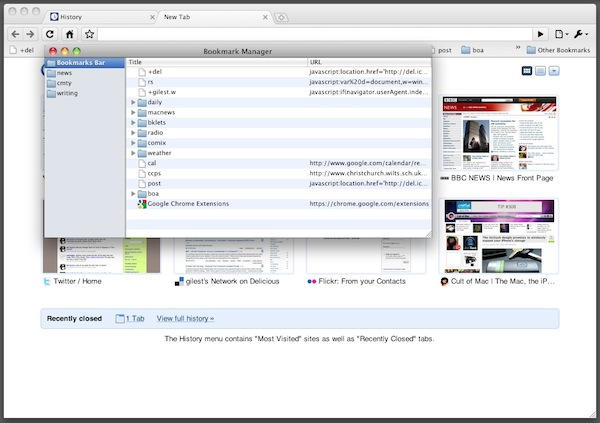Click the macnews folder icon
The height and width of the screenshot is (423, 600).
(142, 113)
